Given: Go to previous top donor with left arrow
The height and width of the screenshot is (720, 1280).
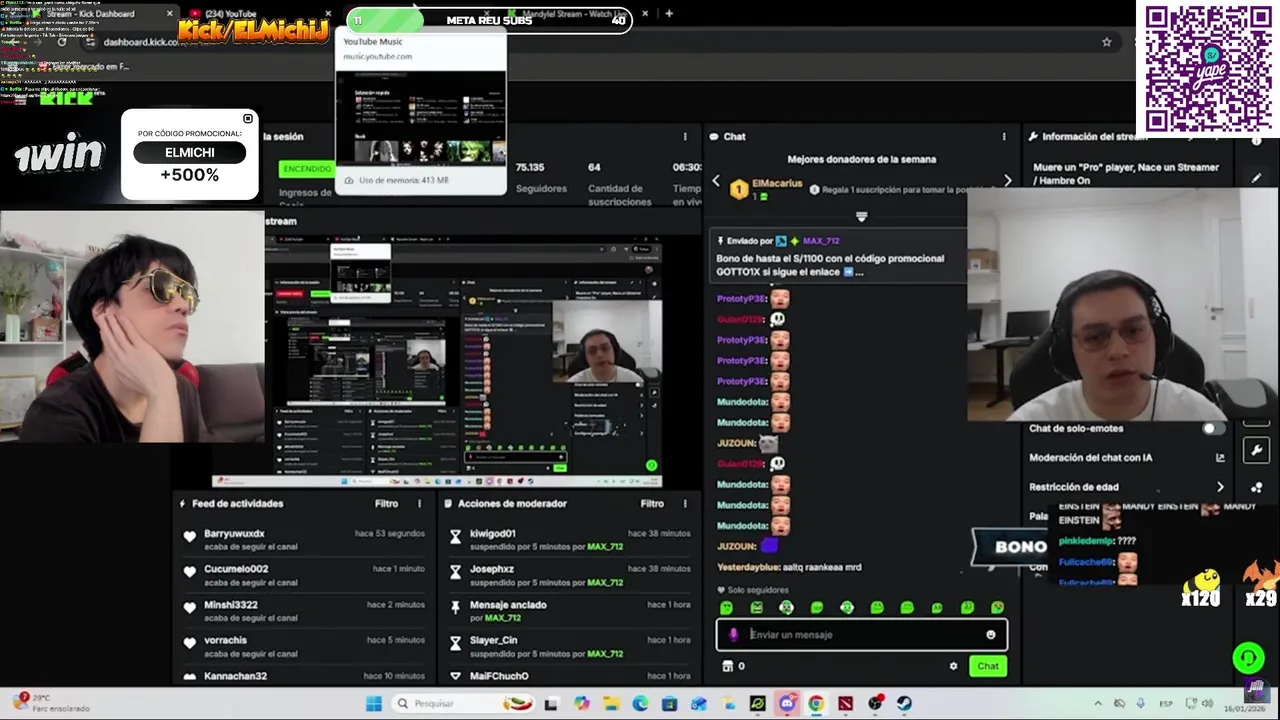Looking at the screenshot, I should tap(716, 181).
